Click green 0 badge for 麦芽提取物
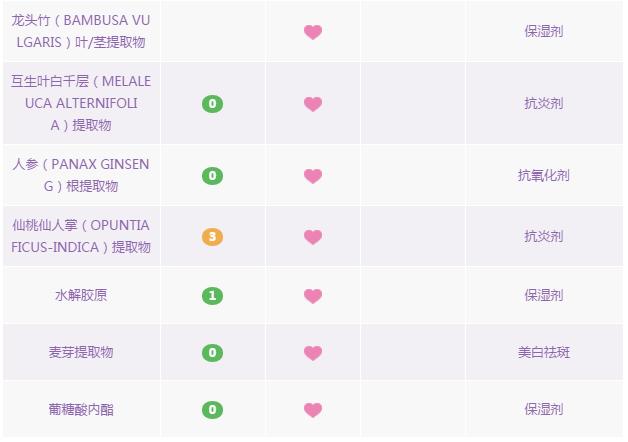This screenshot has width=628, height=442. (212, 353)
